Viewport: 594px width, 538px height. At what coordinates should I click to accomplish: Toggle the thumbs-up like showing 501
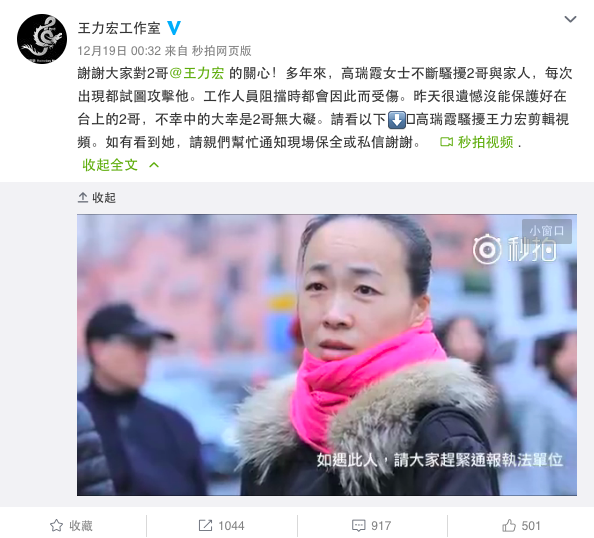click(521, 525)
